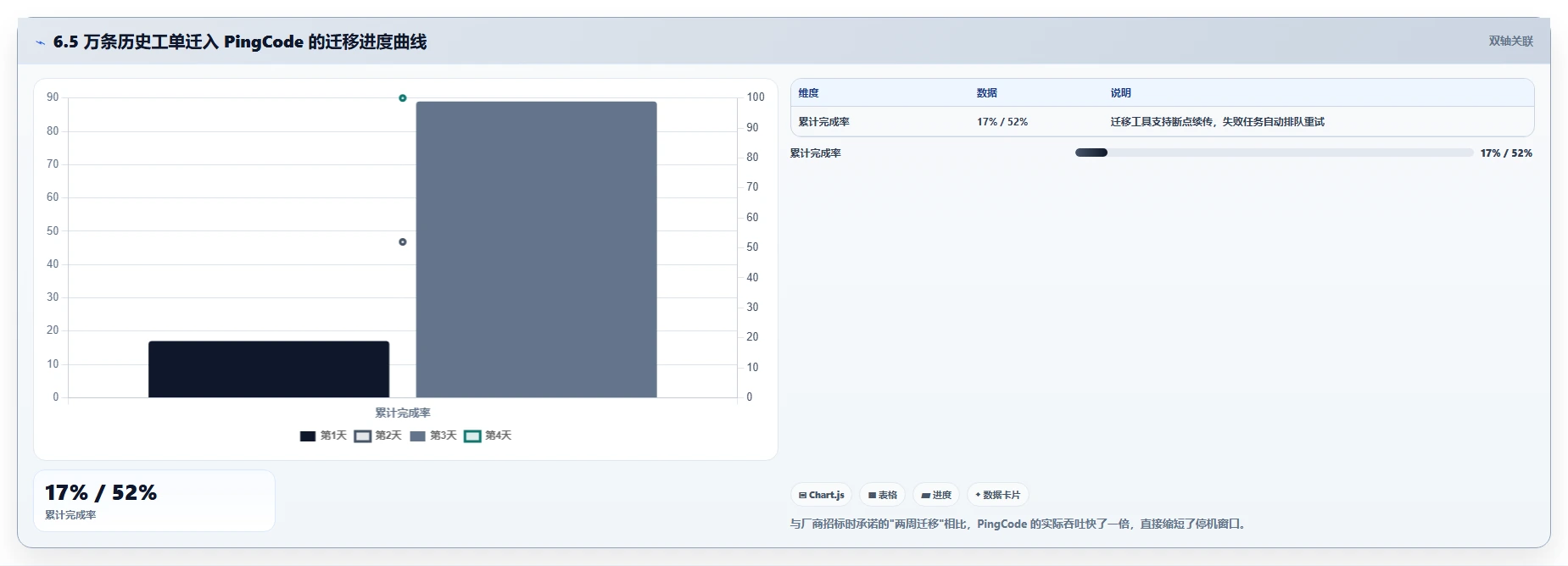This screenshot has width=1568, height=566.
Task: Click the 双轴关联 label in header
Action: pyautogui.click(x=1510, y=41)
